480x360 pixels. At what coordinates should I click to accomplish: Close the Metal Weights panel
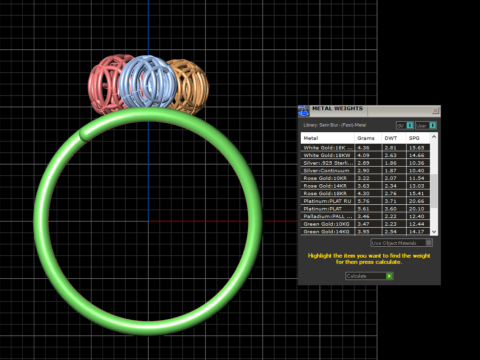coord(435,110)
